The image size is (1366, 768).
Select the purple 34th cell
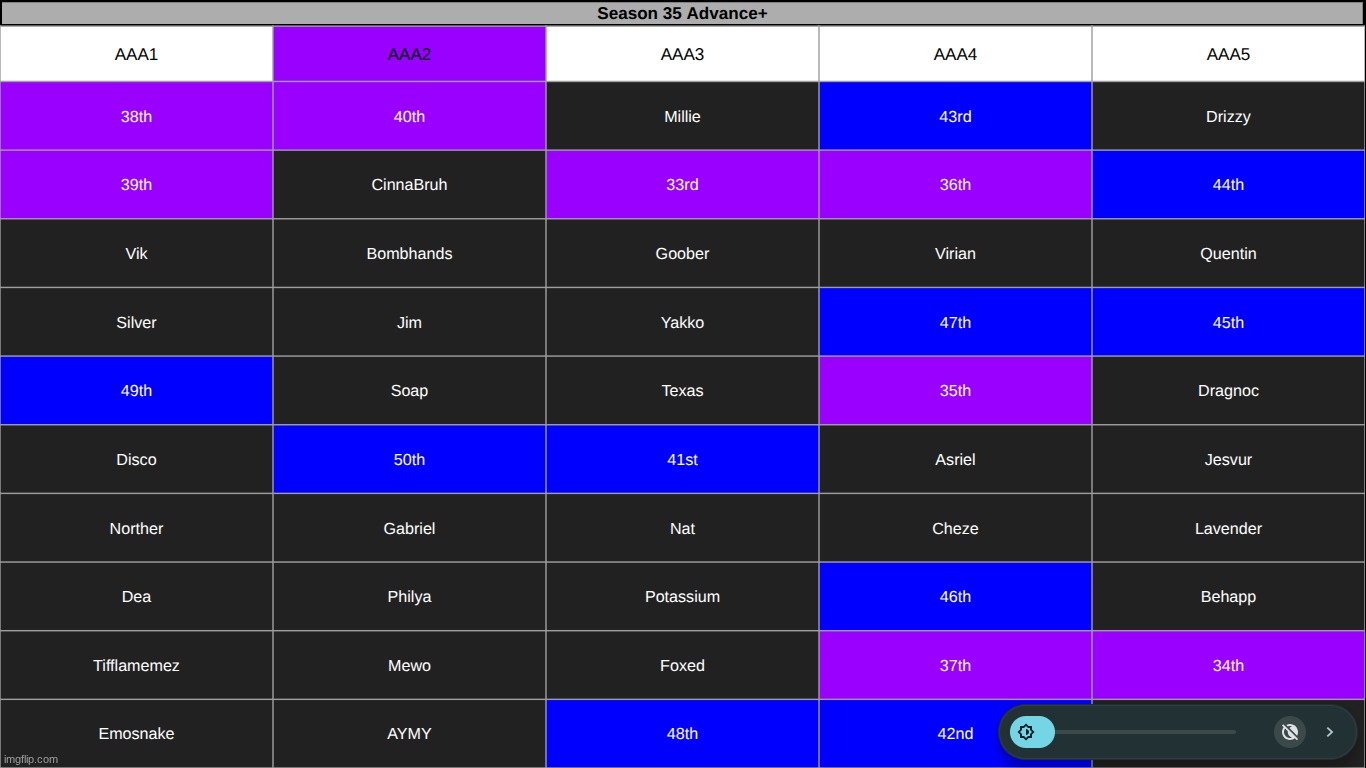pyautogui.click(x=1228, y=665)
